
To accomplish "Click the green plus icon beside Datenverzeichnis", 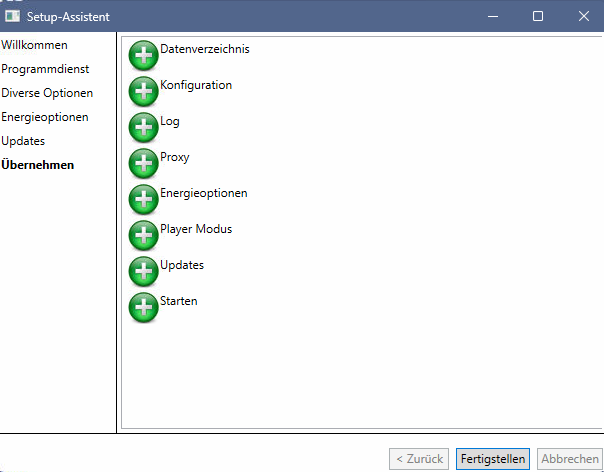I will coord(143,55).
